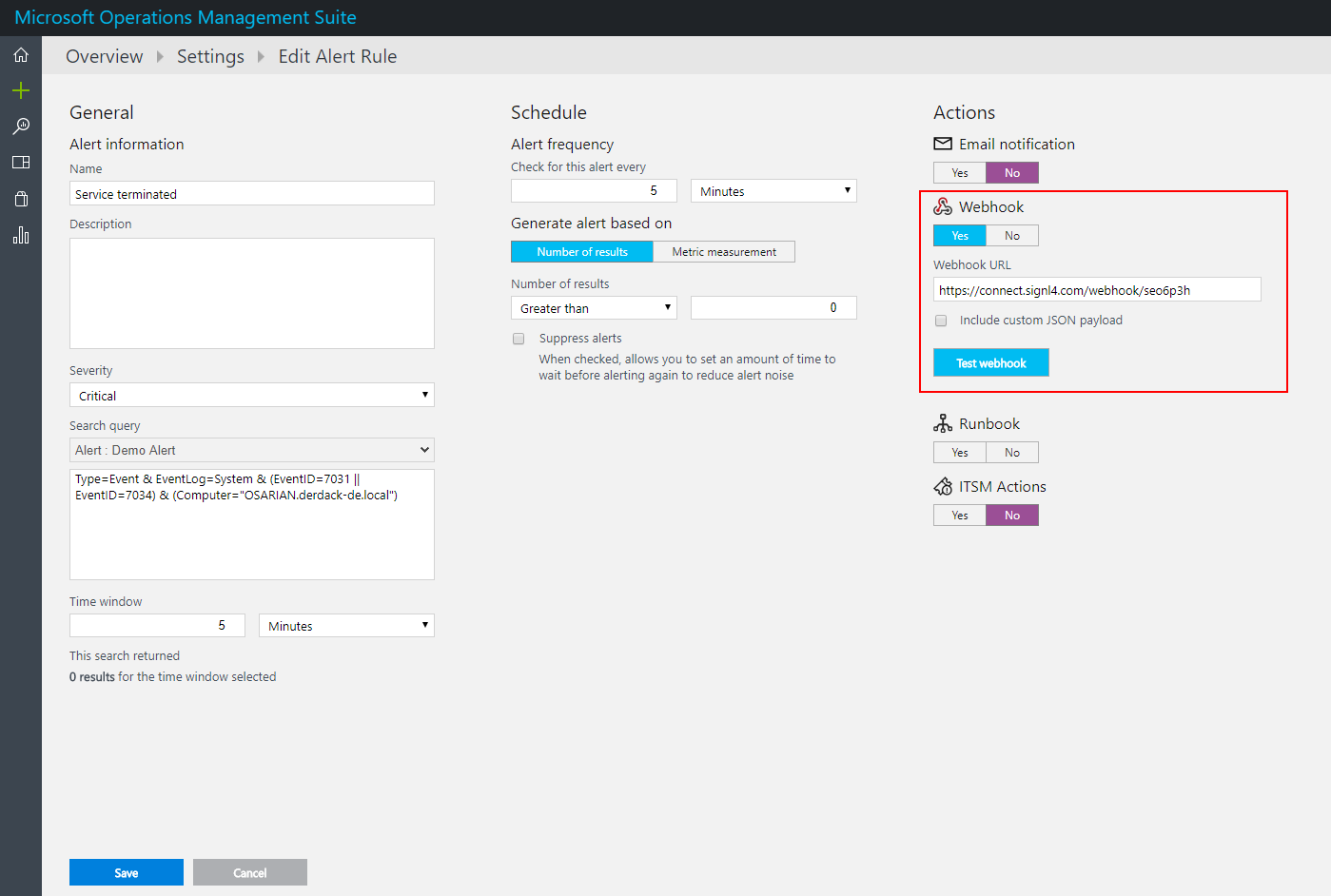The image size is (1331, 896).
Task: Set Email notification to No
Action: [x=1012, y=173]
